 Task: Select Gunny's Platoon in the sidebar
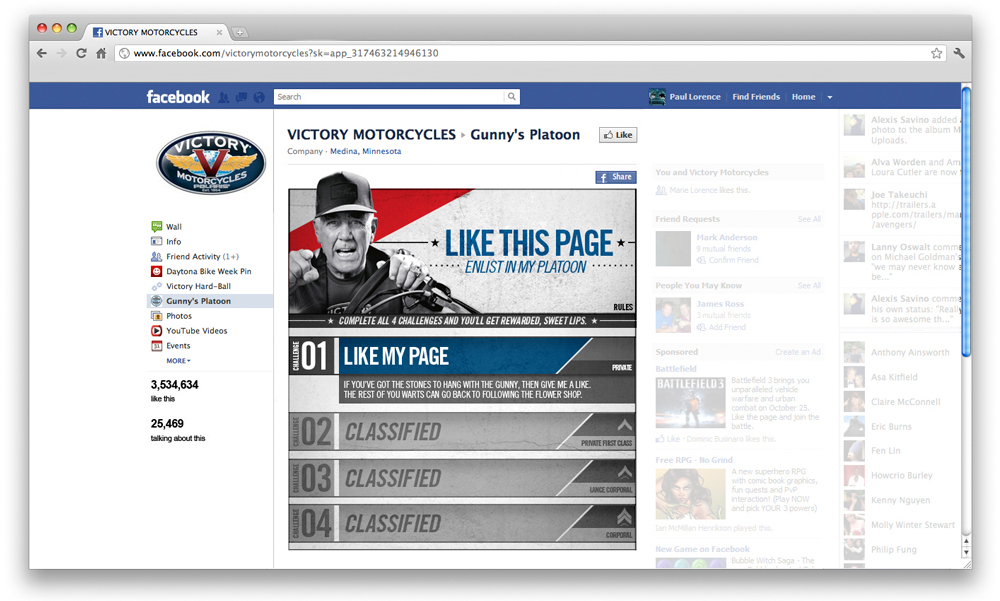point(210,301)
